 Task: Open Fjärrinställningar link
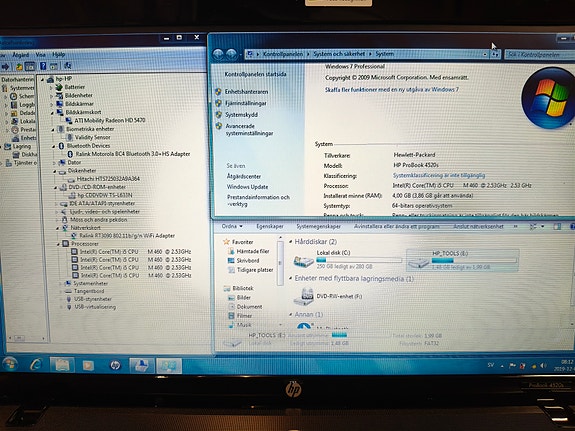246,103
